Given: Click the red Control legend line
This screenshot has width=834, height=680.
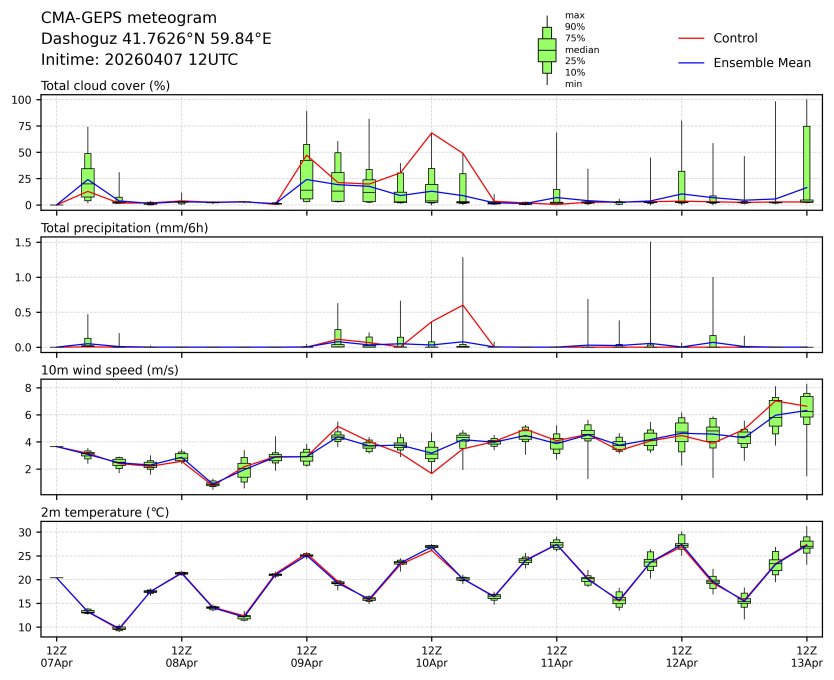Looking at the screenshot, I should tap(691, 38).
